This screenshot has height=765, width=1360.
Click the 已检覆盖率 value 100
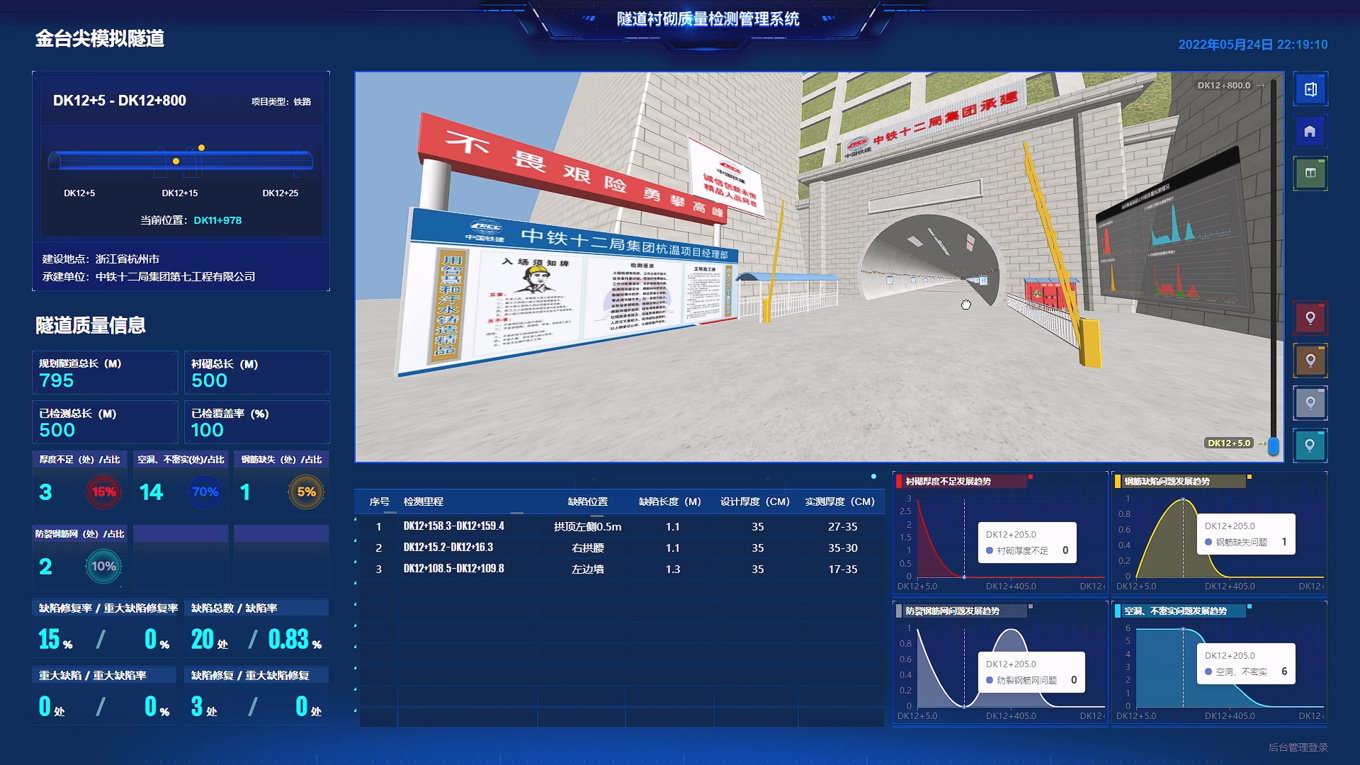[x=207, y=430]
